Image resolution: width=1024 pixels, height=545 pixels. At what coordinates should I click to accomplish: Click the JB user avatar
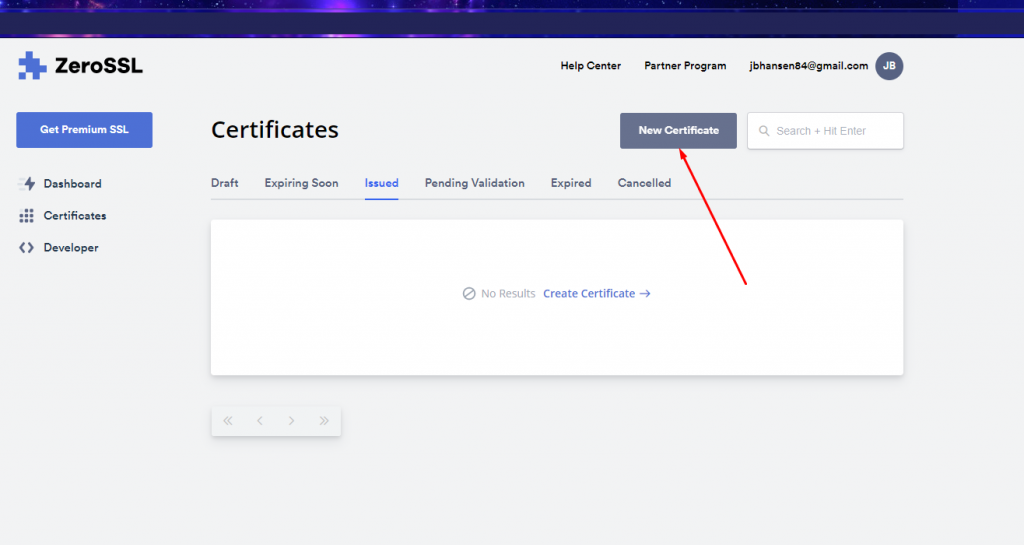pyautogui.click(x=889, y=66)
